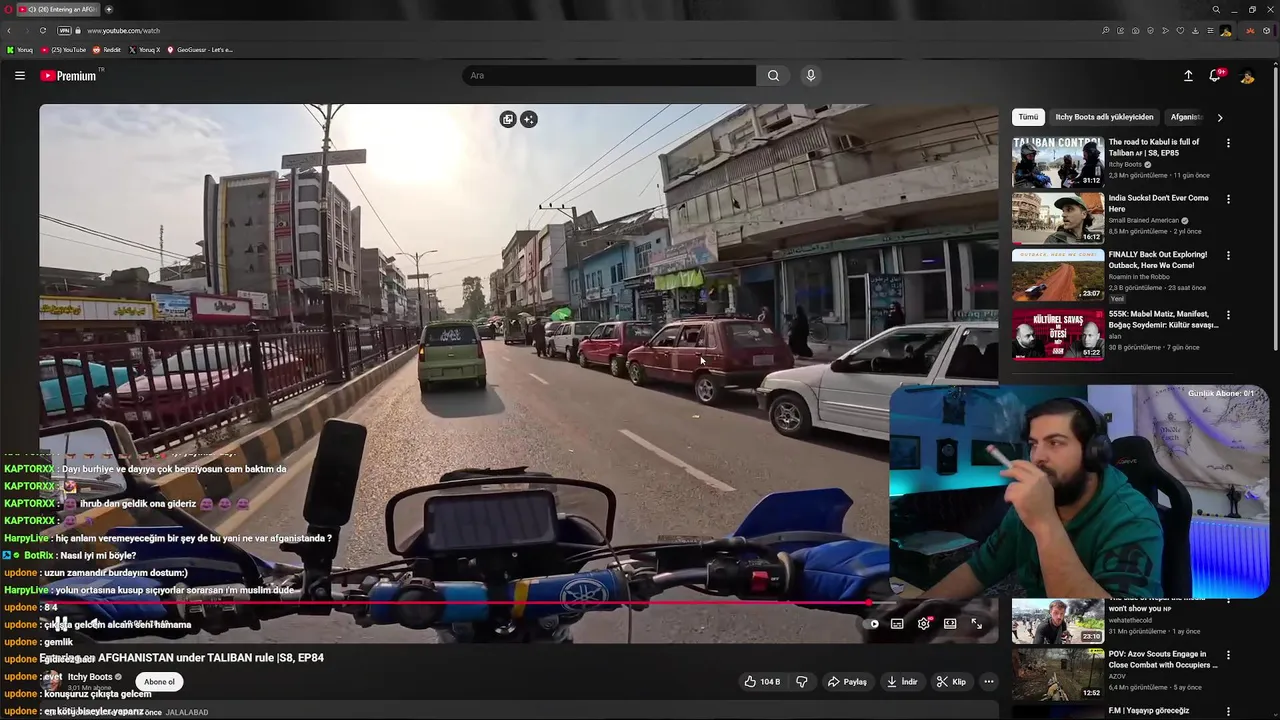Viewport: 1280px width, 720px height.
Task: Open the Reddit bookmark
Action: 107,49
